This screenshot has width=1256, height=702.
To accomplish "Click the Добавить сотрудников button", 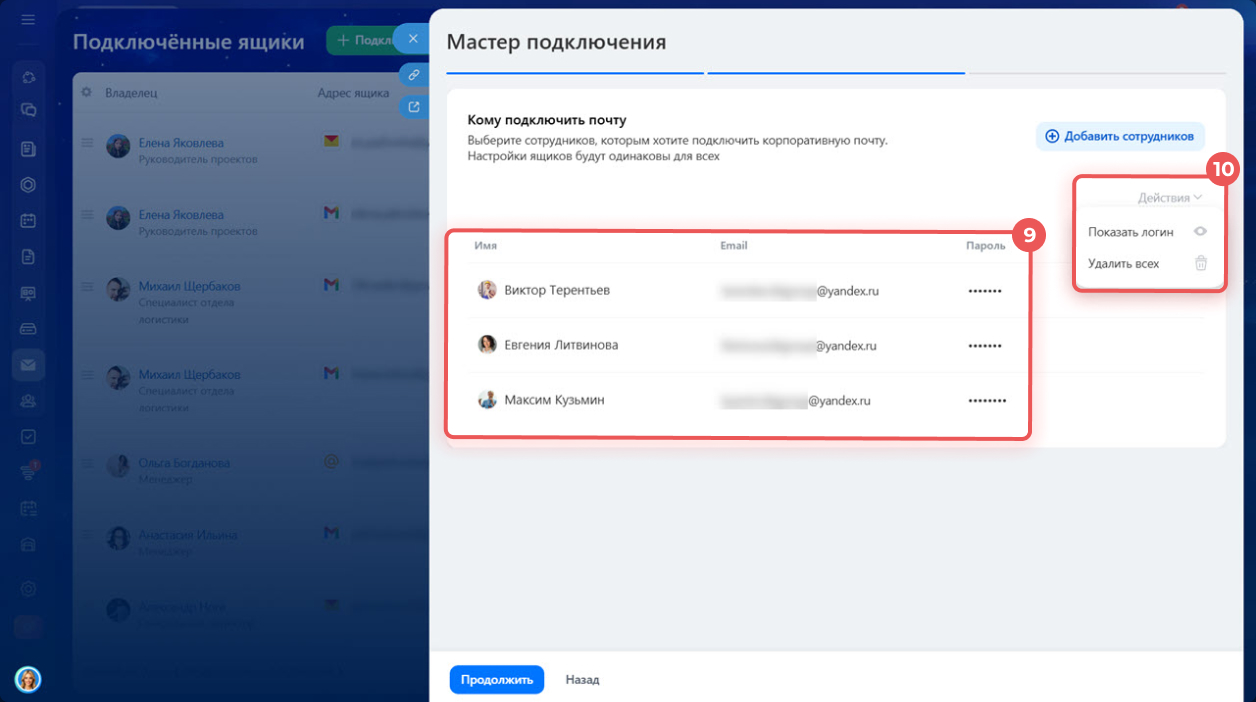I will pyautogui.click(x=1119, y=136).
